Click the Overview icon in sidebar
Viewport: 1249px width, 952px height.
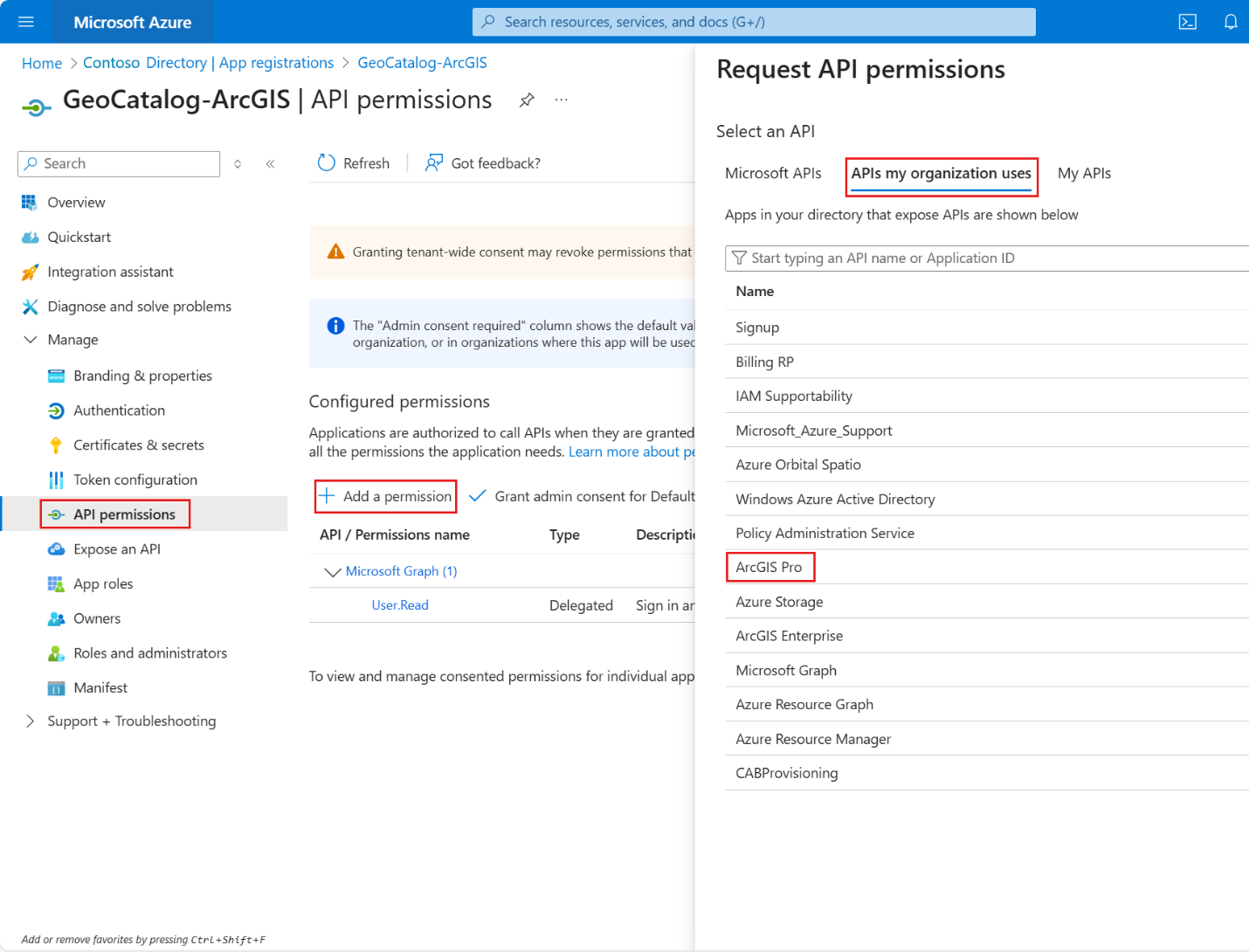pos(30,203)
